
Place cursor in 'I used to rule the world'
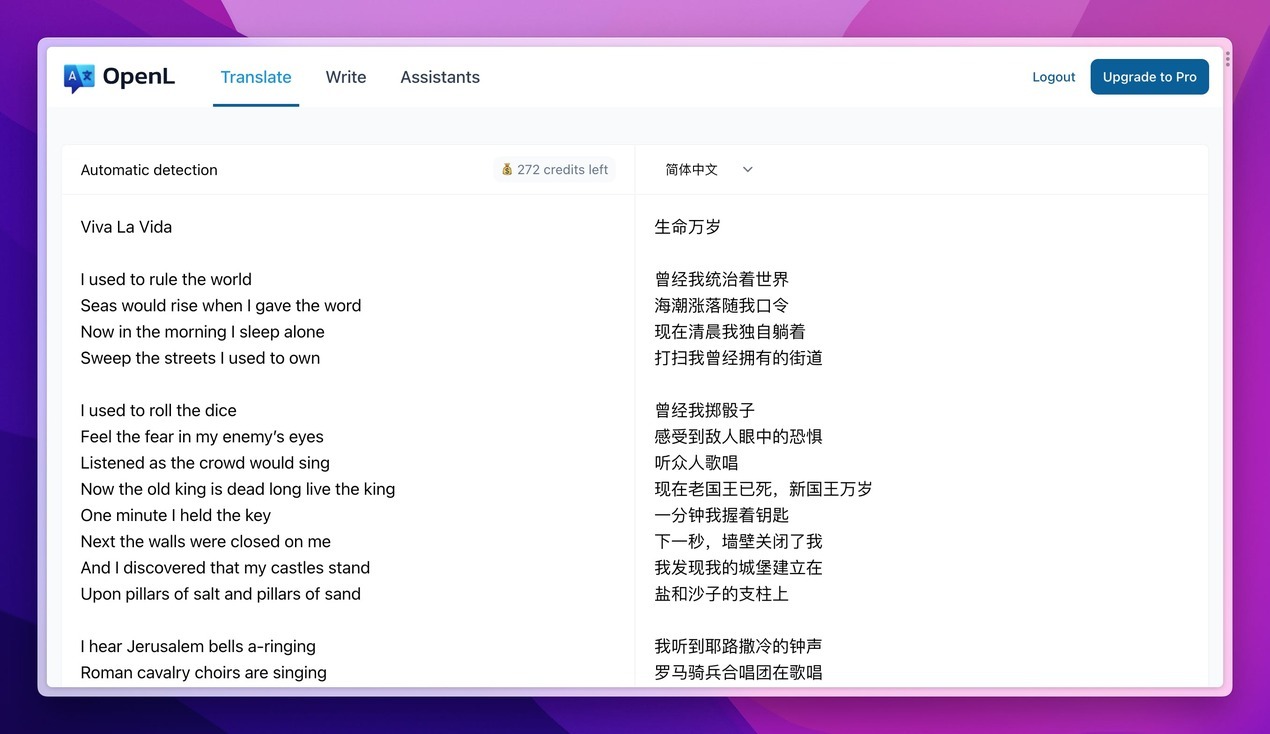[x=166, y=279]
